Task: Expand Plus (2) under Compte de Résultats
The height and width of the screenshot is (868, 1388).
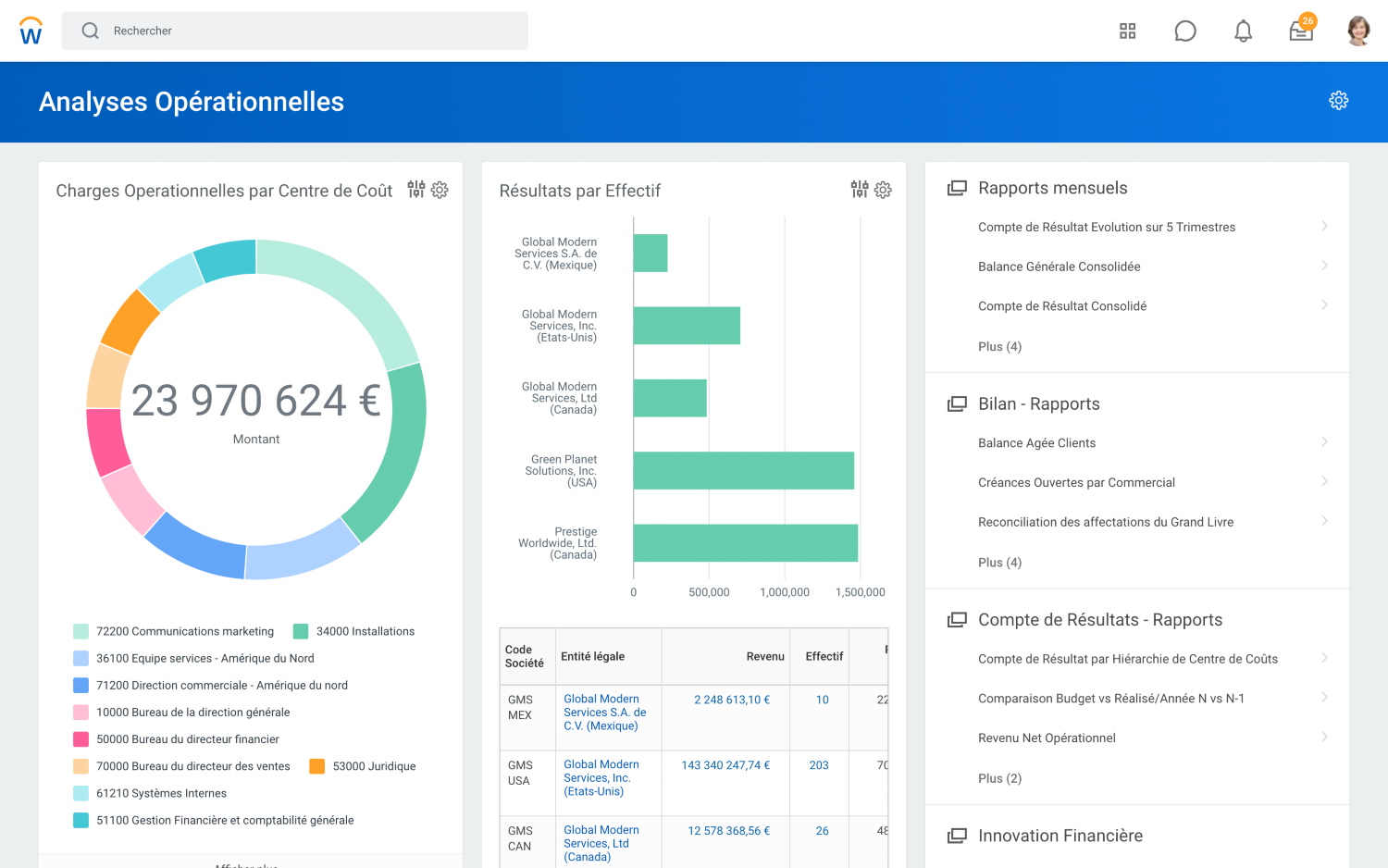Action: pos(999,778)
